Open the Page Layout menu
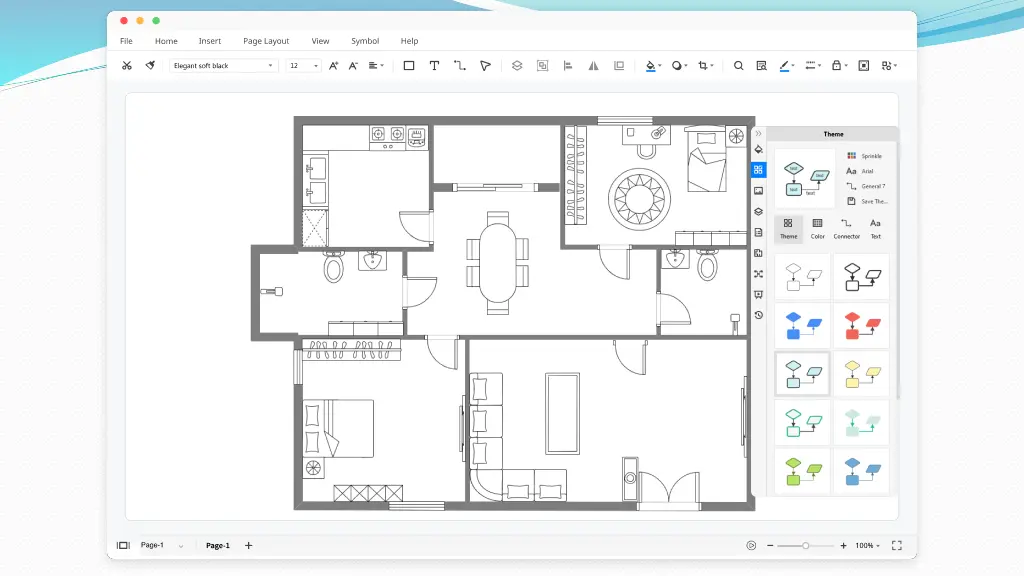This screenshot has height=576, width=1024. pyautogui.click(x=266, y=41)
